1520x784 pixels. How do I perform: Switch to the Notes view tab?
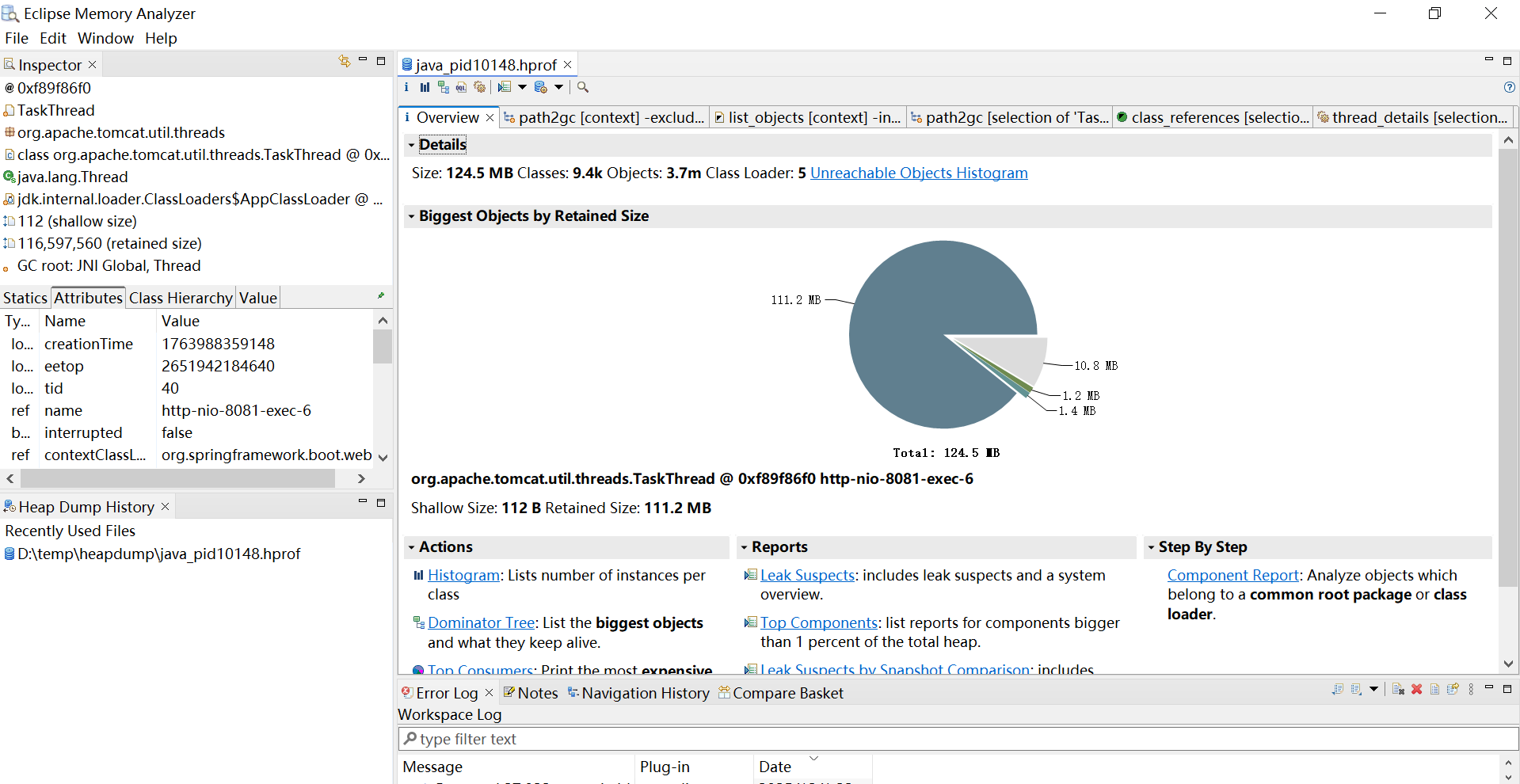click(531, 693)
